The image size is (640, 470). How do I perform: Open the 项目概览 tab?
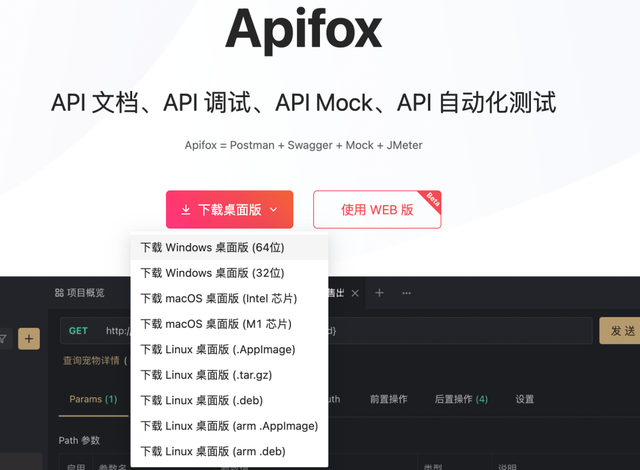pos(80,293)
